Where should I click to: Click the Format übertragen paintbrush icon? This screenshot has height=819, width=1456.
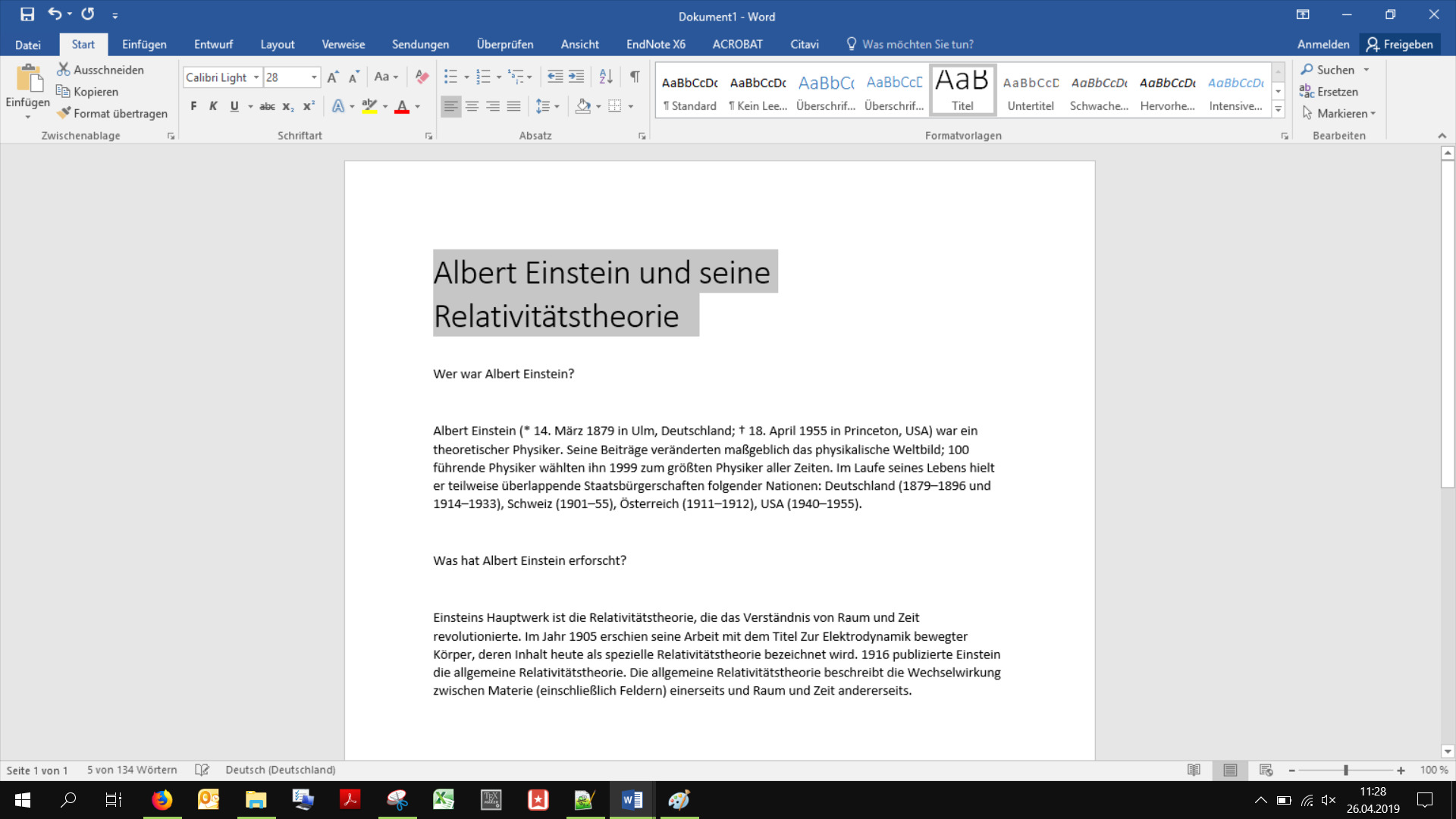pyautogui.click(x=64, y=113)
